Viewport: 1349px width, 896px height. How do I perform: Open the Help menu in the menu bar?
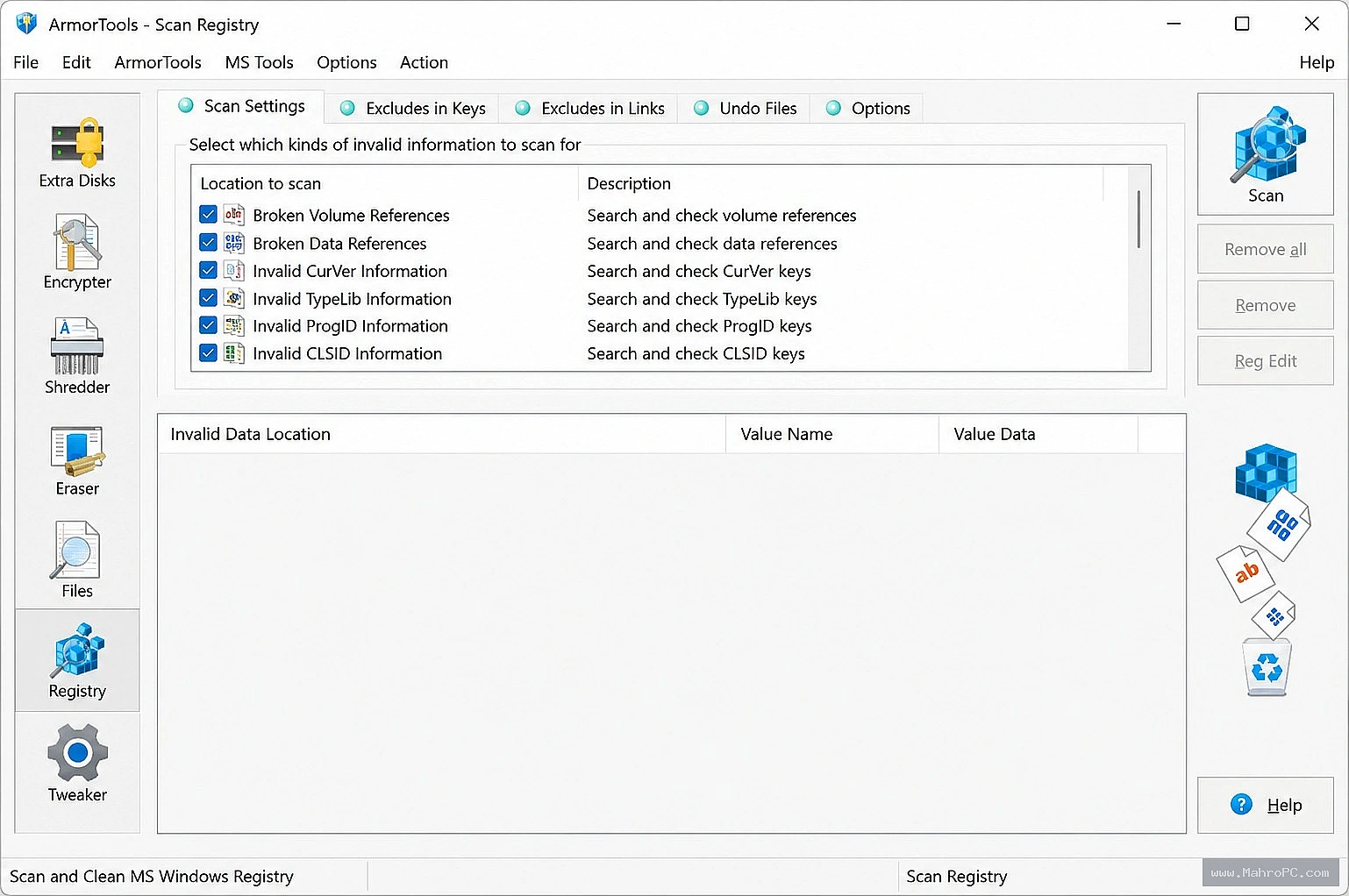click(x=1317, y=62)
